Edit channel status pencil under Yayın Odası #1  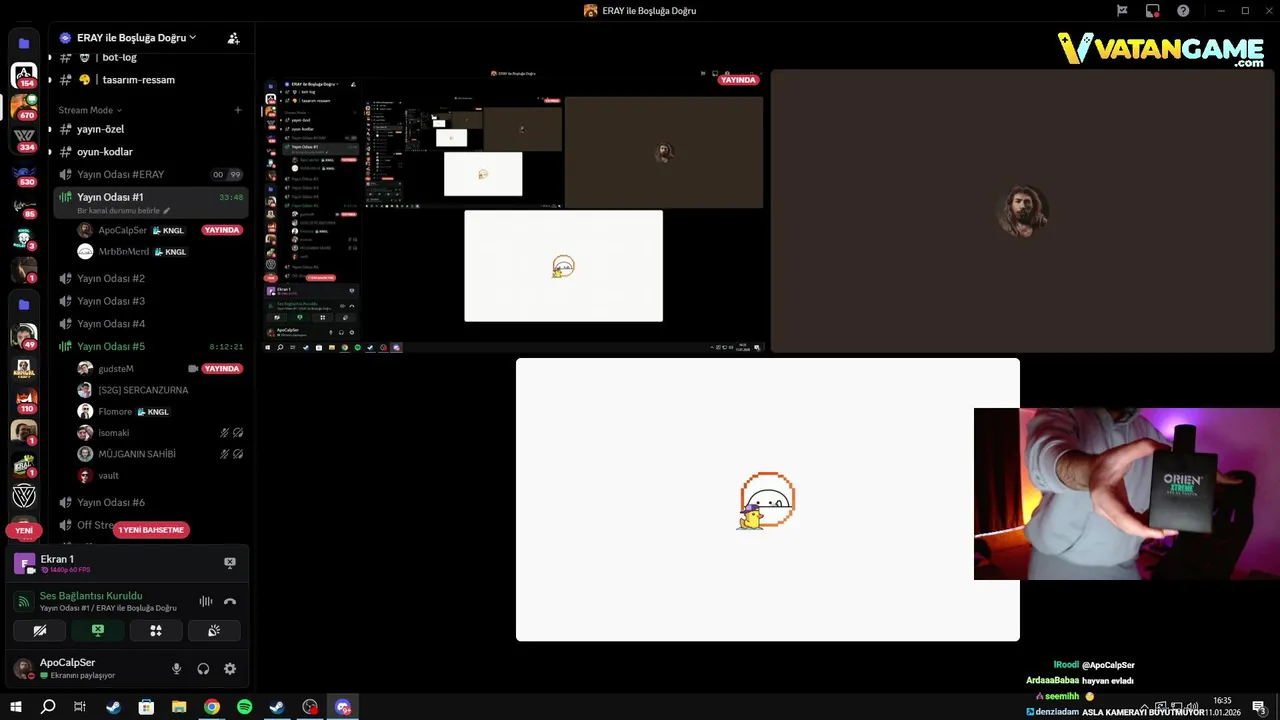(x=167, y=211)
